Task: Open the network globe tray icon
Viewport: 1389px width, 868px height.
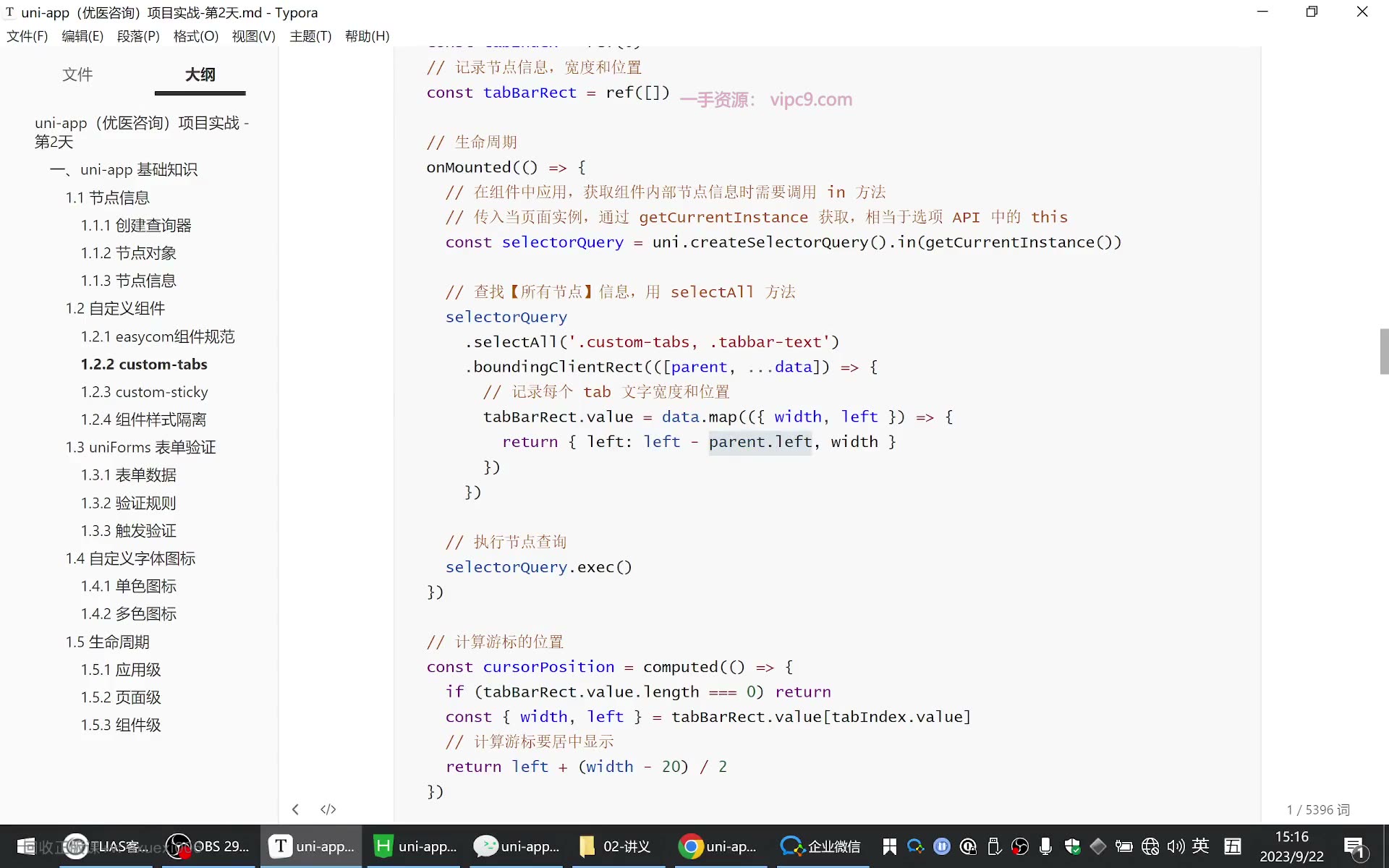Action: pyautogui.click(x=1150, y=846)
